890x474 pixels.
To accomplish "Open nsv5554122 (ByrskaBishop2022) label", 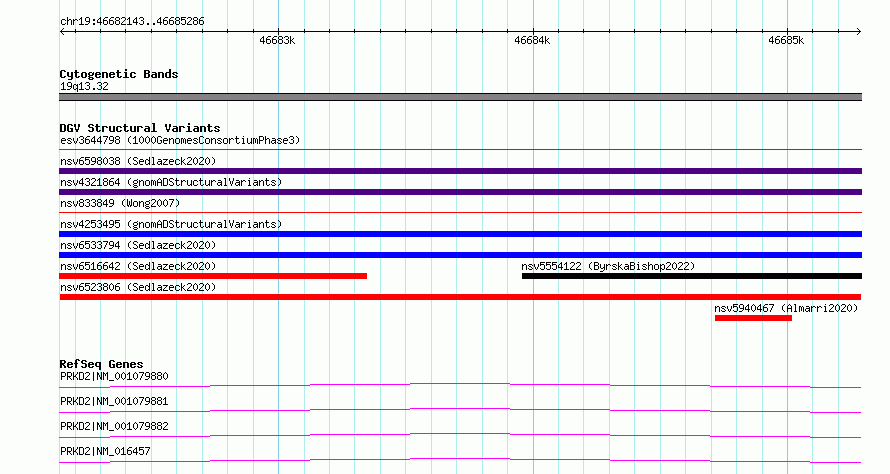I will coord(608,266).
